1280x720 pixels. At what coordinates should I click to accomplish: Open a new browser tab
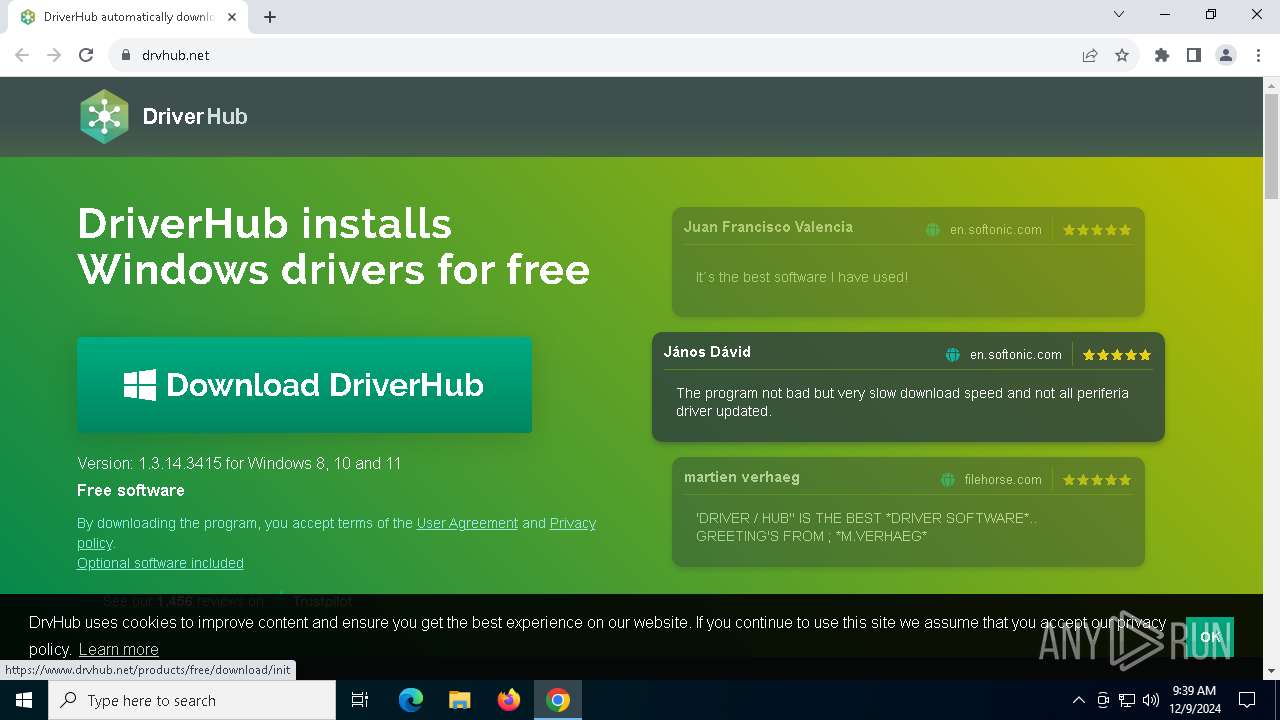pyautogui.click(x=270, y=17)
